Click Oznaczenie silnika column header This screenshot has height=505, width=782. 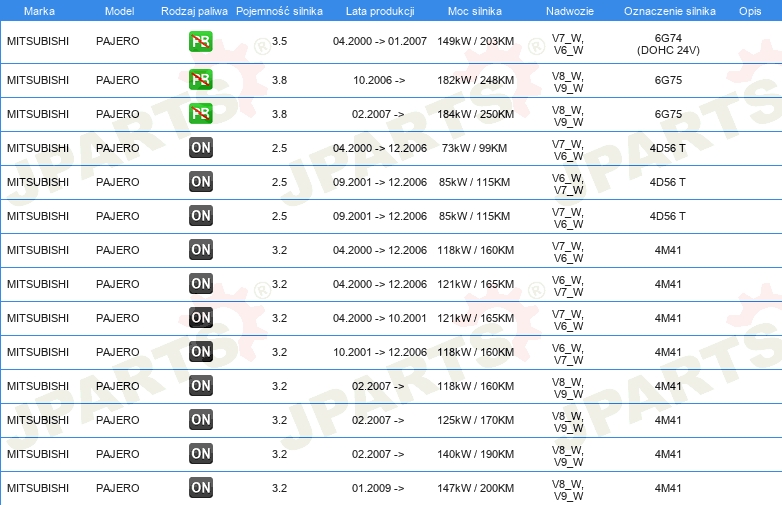coord(669,11)
